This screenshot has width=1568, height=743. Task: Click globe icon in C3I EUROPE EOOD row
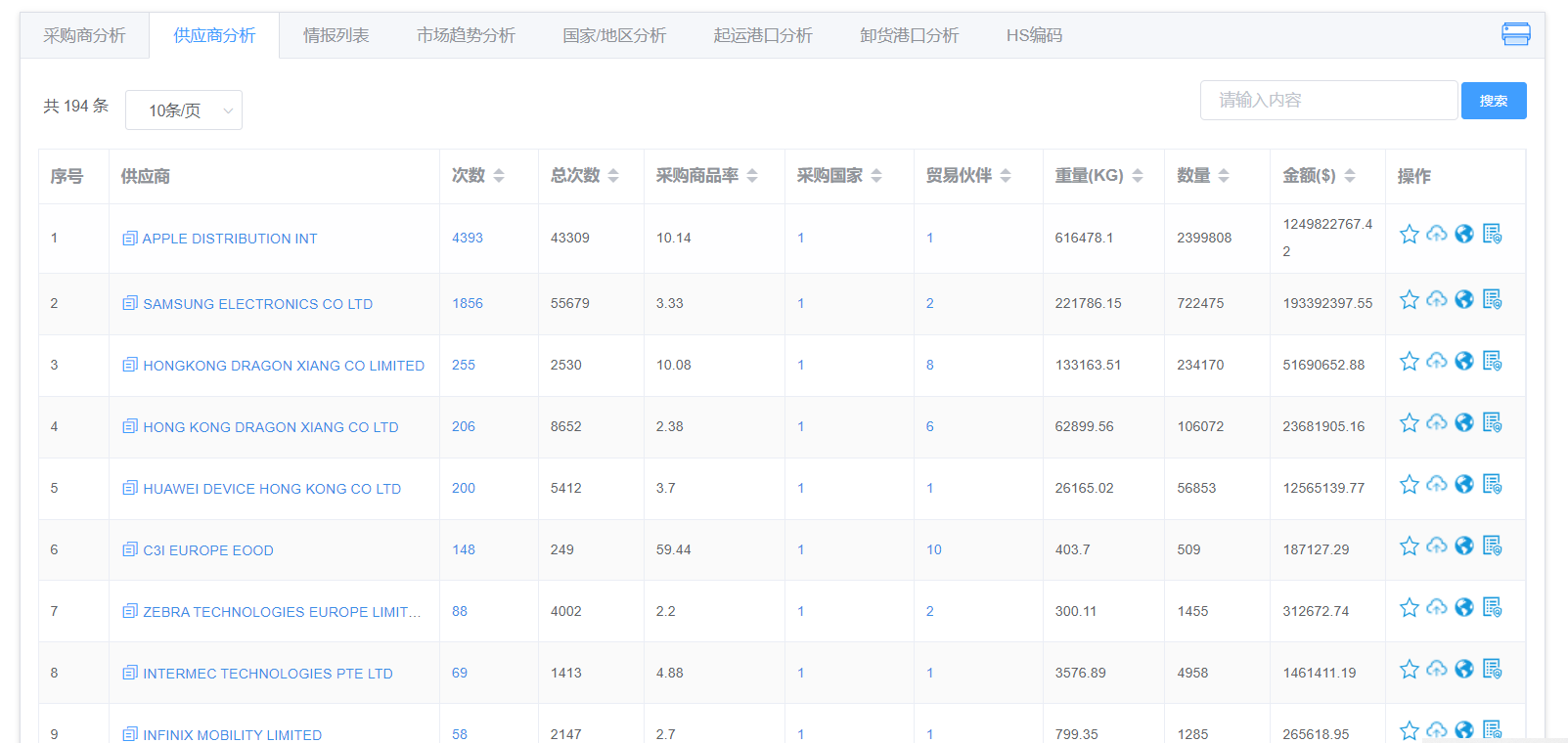click(x=1464, y=546)
